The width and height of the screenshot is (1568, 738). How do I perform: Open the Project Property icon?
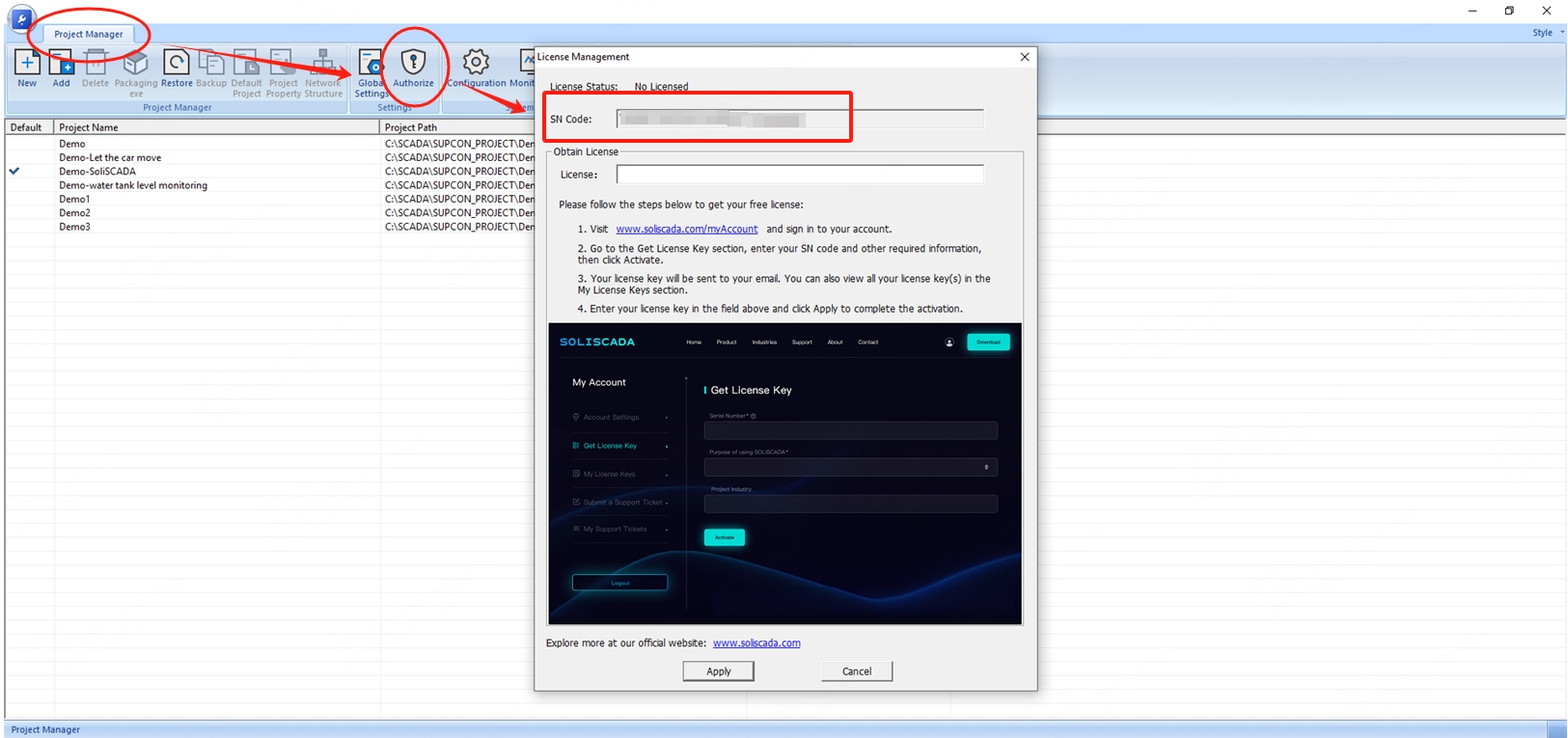tap(284, 73)
